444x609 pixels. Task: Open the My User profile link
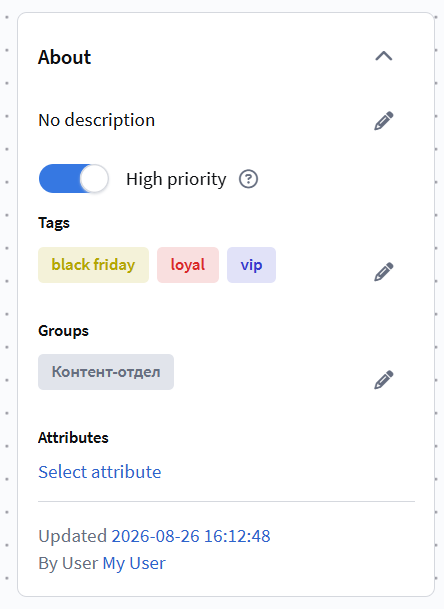134,563
